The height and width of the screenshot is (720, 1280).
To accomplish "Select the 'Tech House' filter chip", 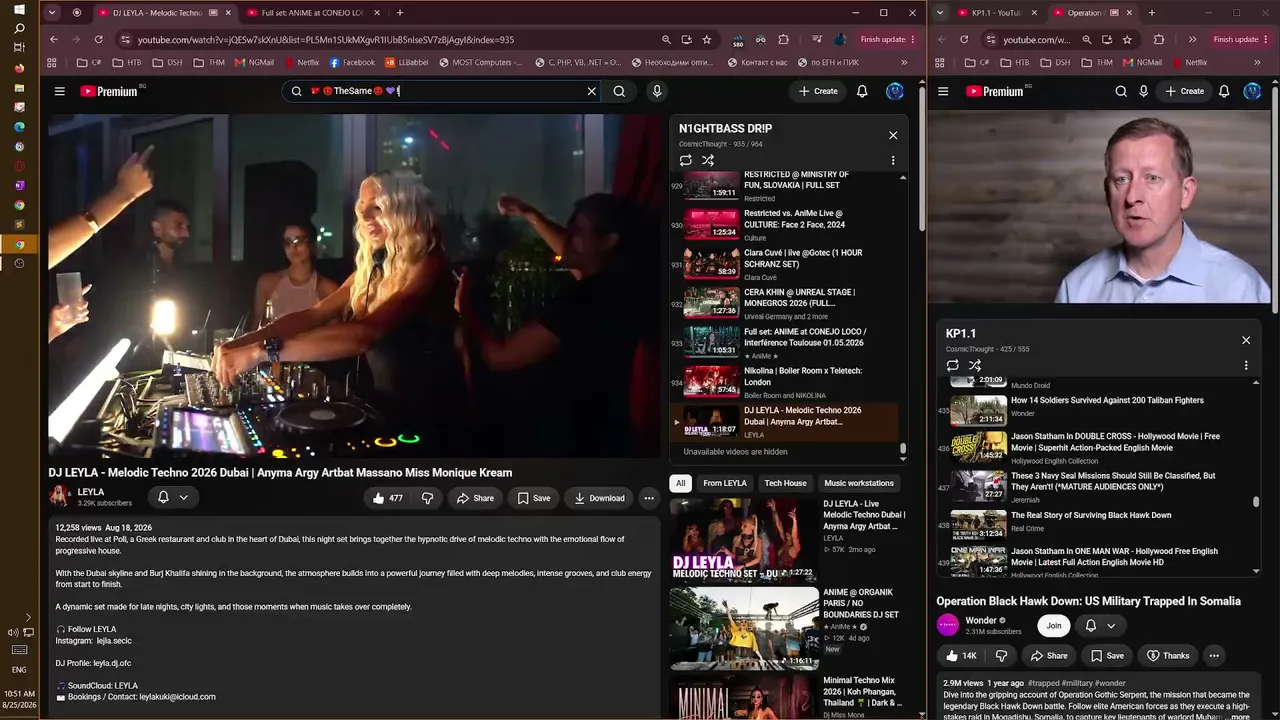I will click(x=785, y=483).
